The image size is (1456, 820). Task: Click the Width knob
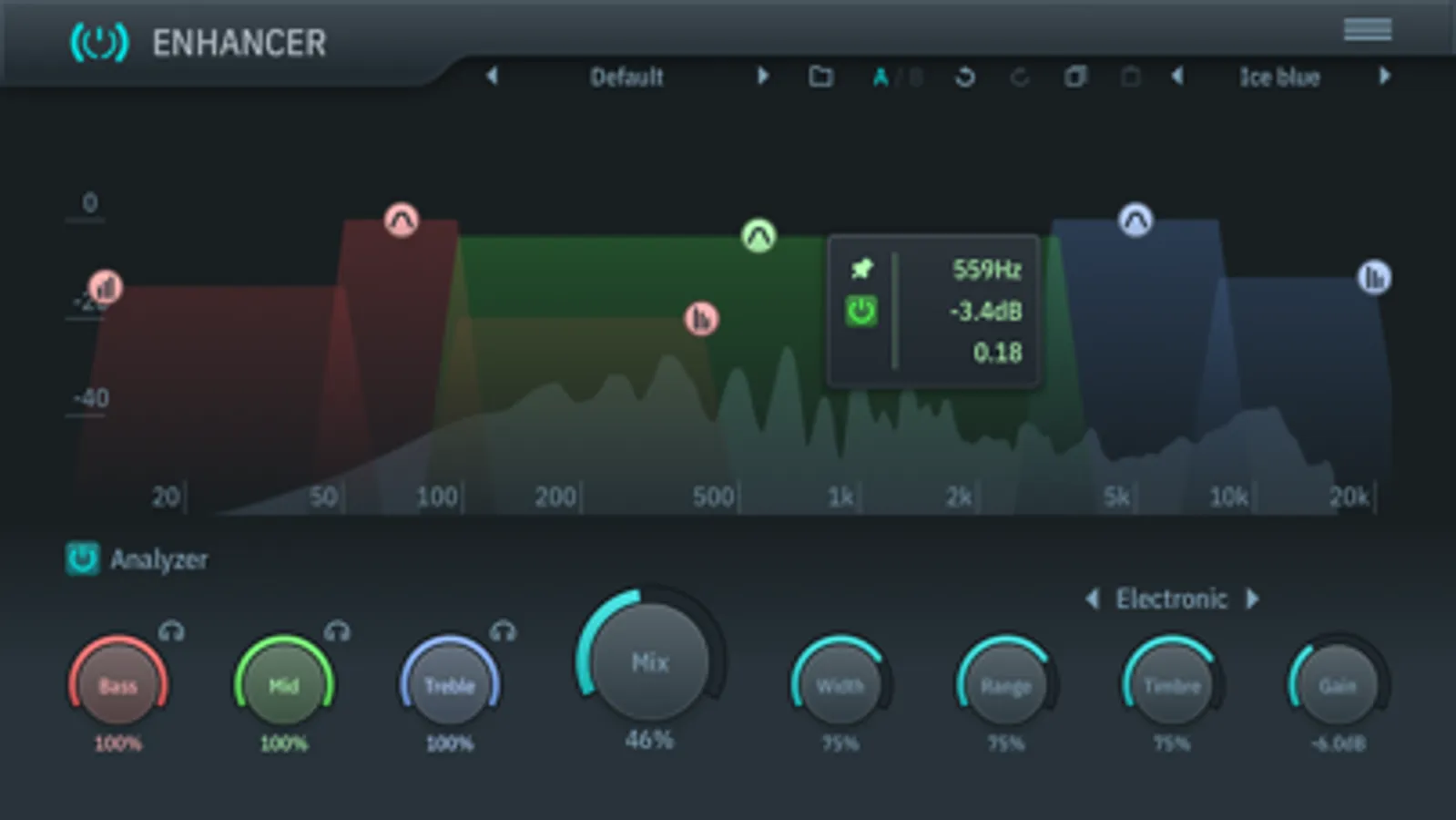(x=840, y=684)
